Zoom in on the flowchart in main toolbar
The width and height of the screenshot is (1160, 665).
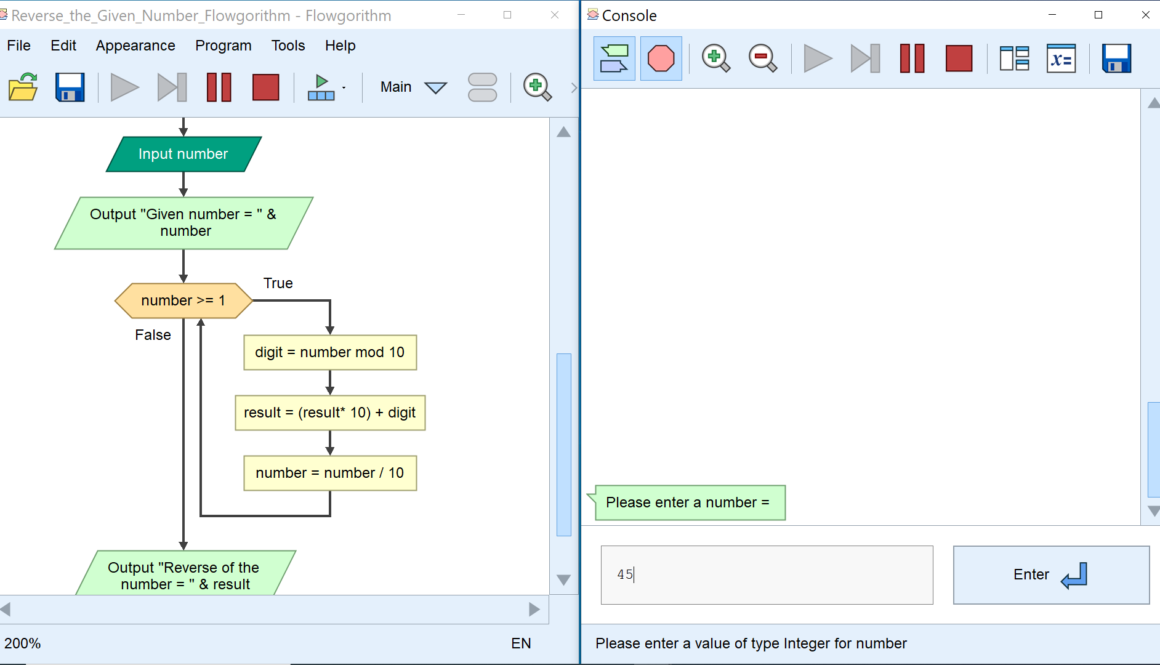coord(537,87)
